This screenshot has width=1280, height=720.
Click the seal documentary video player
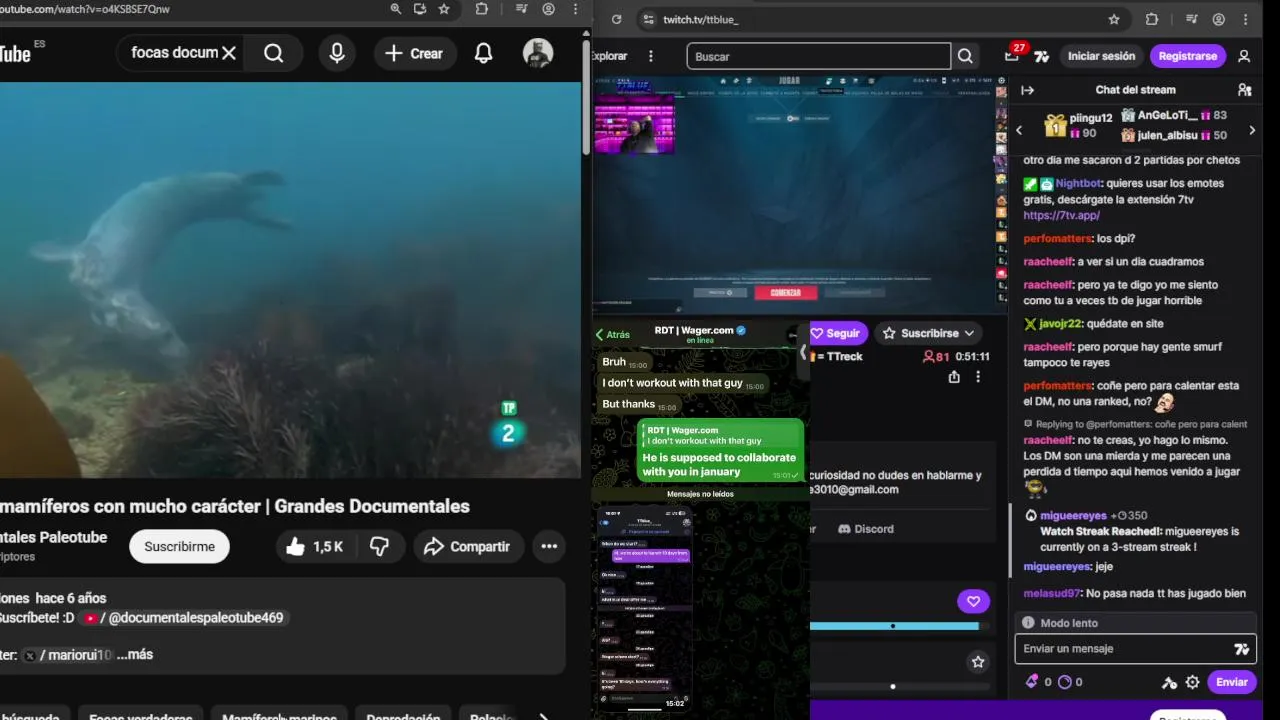pyautogui.click(x=290, y=279)
